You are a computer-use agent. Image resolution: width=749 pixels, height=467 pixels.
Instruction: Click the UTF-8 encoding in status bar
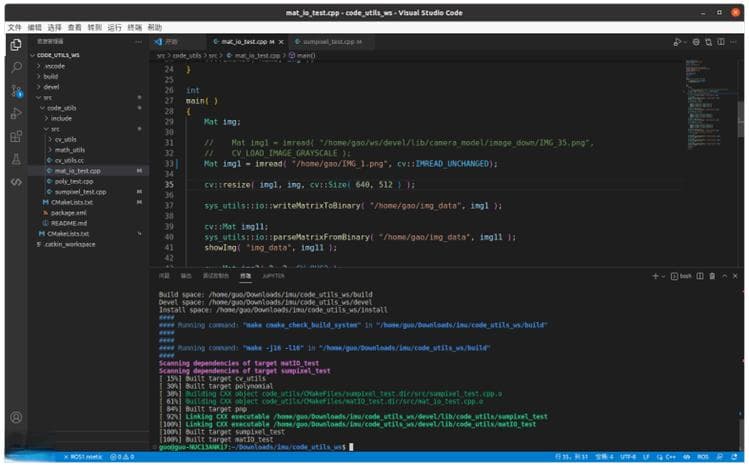[x=628, y=457]
